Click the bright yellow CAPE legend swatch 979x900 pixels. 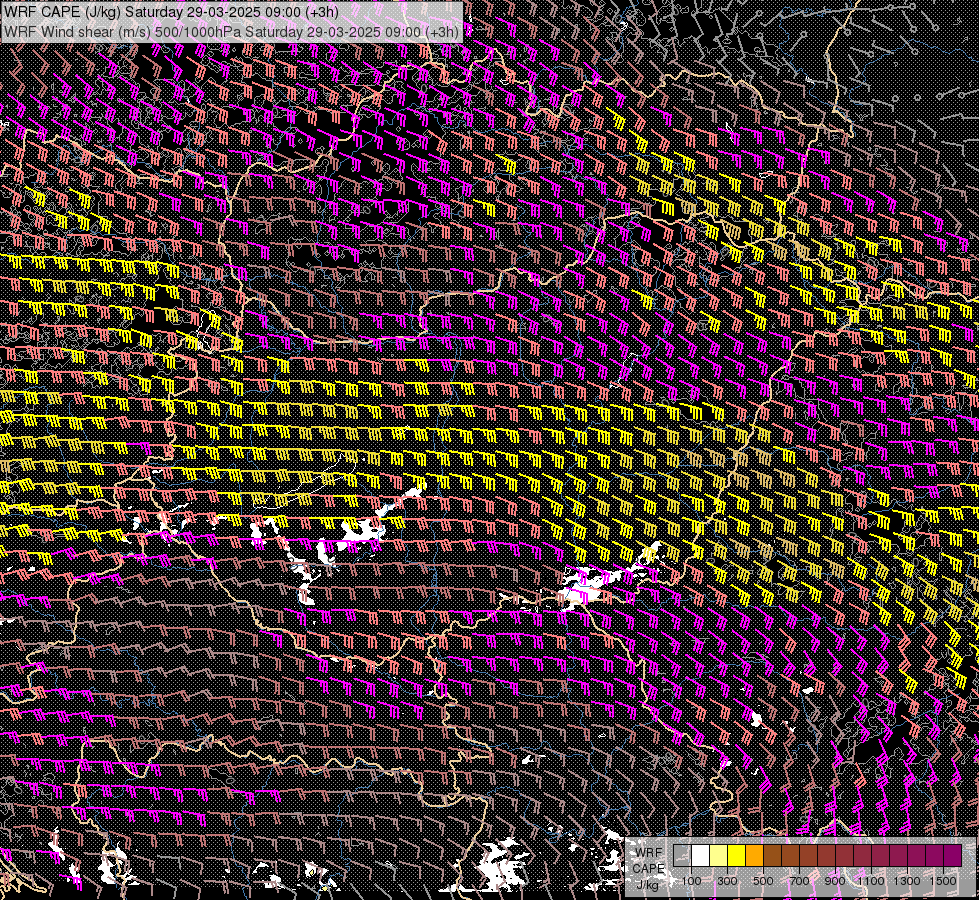737,855
